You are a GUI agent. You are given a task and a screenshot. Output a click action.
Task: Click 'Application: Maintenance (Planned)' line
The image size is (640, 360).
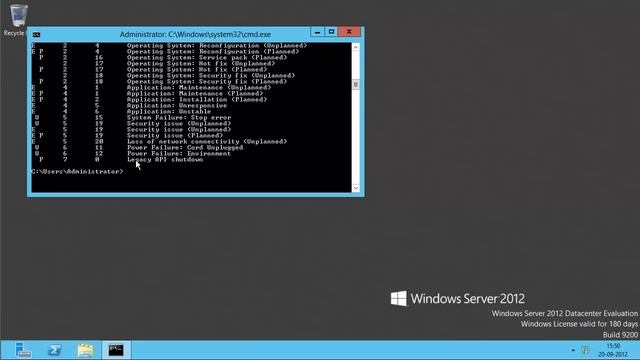pyautogui.click(x=195, y=93)
